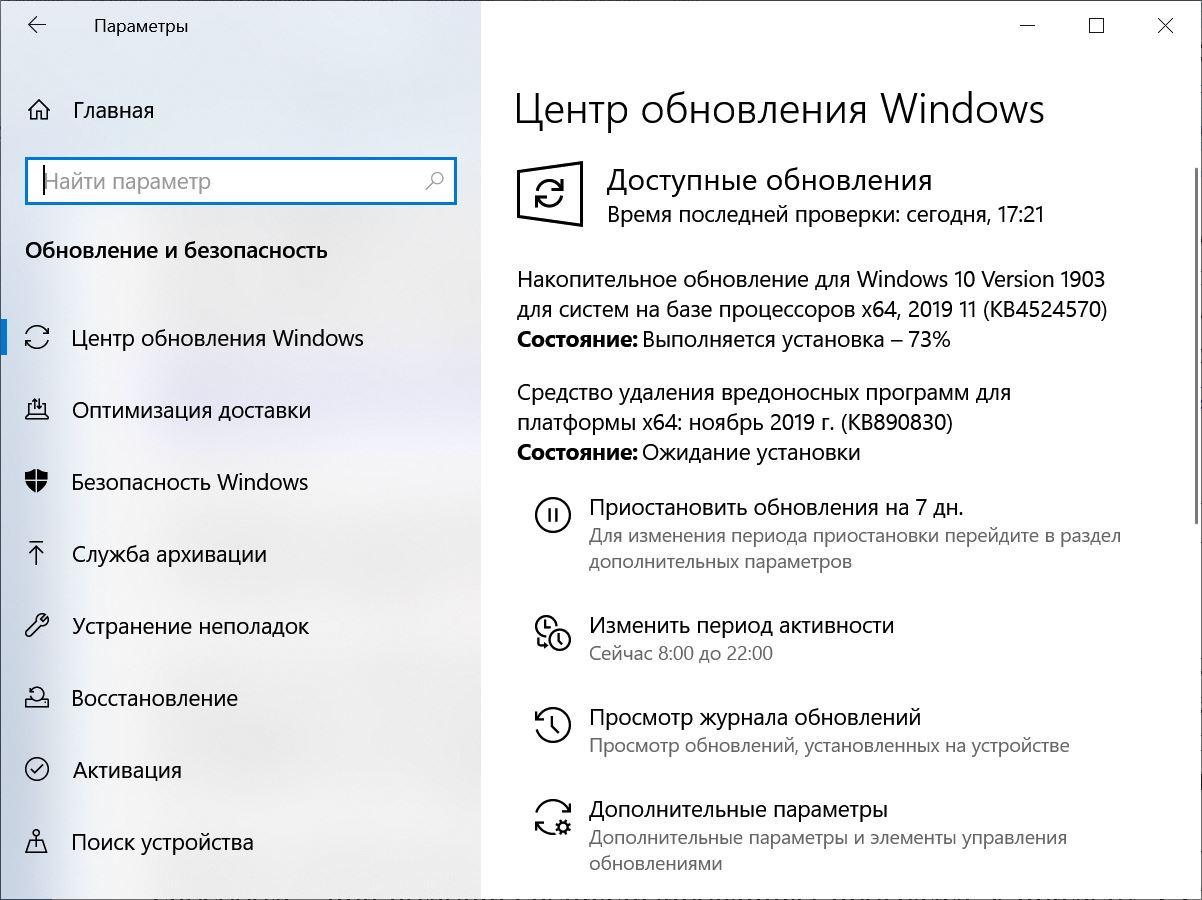This screenshot has width=1202, height=900.
Task: Select Центр обновления Windows in sidebar
Action: pyautogui.click(x=217, y=338)
